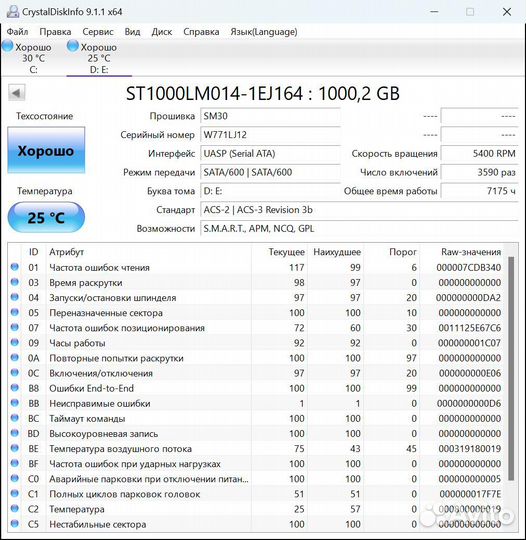Open the Правка menu
The image size is (526, 540).
coord(55,32)
